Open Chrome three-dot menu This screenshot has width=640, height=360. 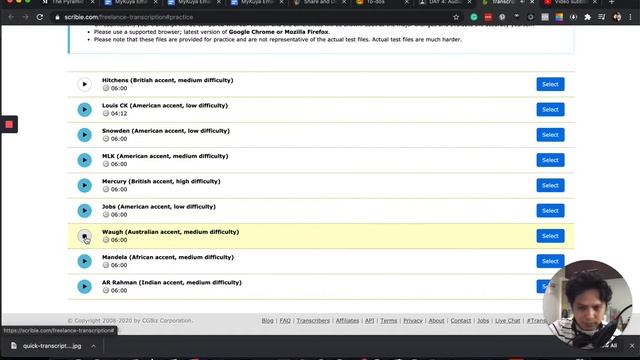(631, 17)
